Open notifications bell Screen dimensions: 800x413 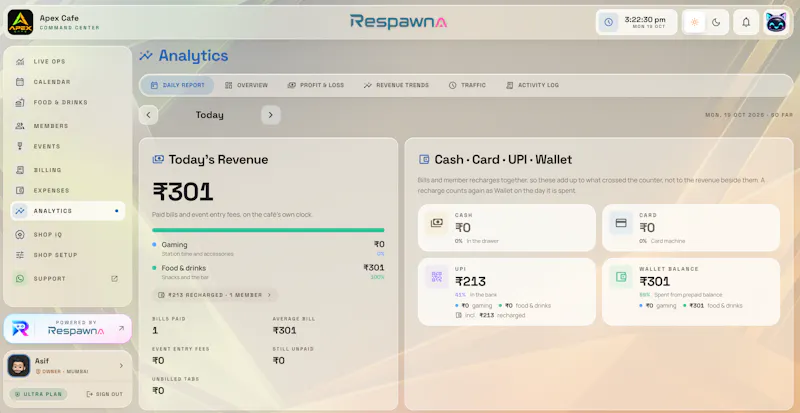coord(746,22)
